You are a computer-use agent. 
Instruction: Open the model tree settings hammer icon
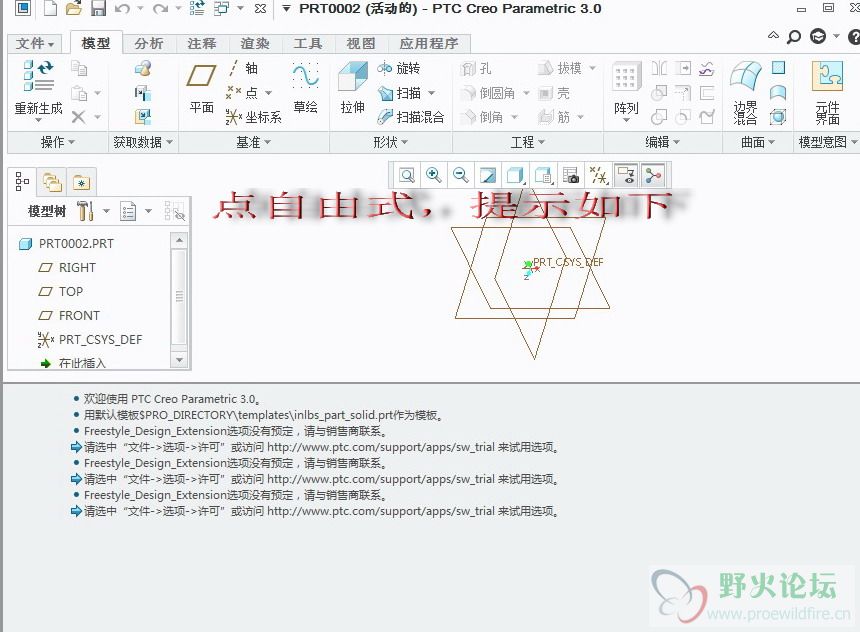point(85,211)
